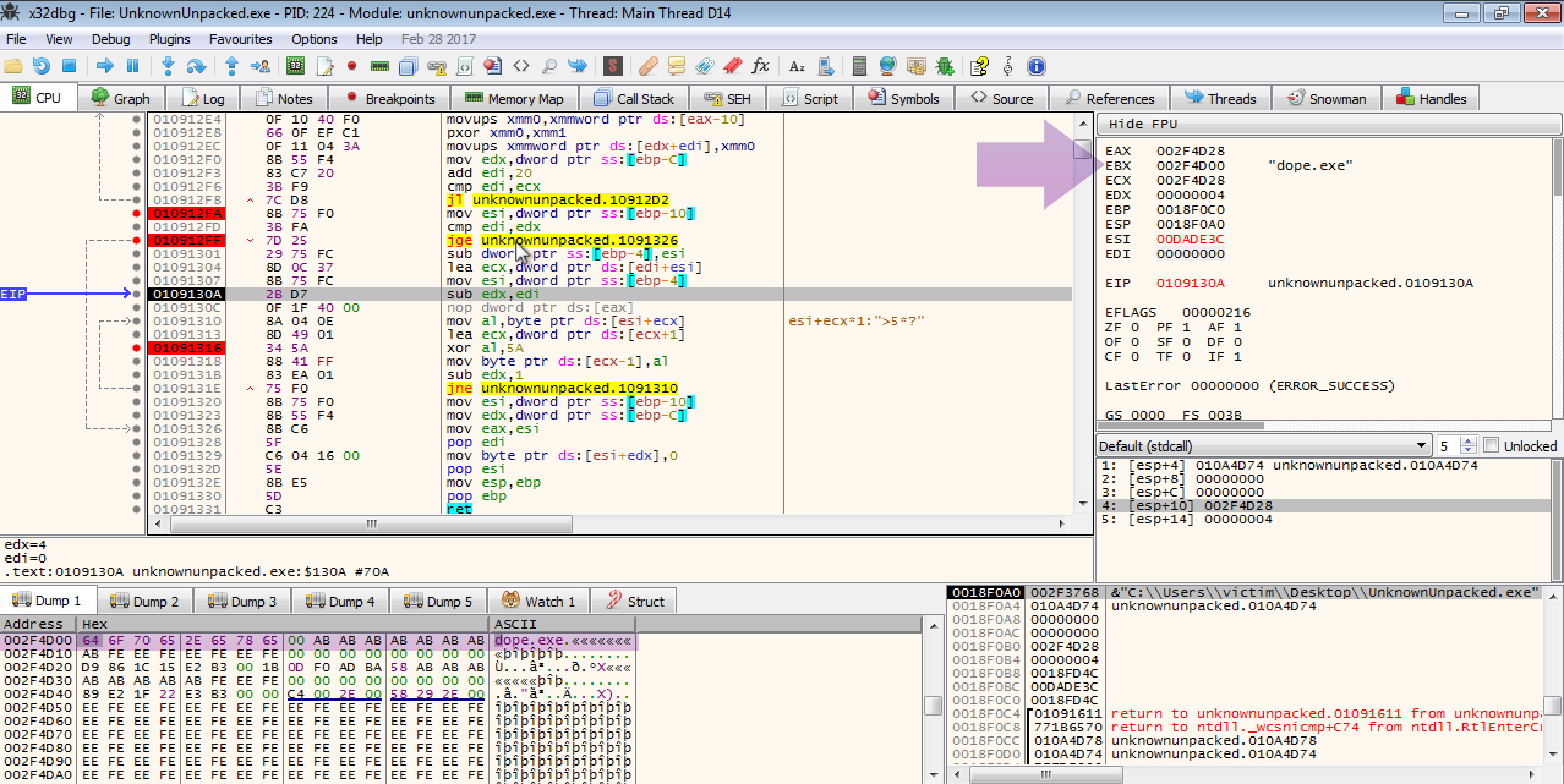Screen dimensions: 1564x784
Task: Toggle the breakpoint bullet at 010912FA
Action: pos(136,213)
